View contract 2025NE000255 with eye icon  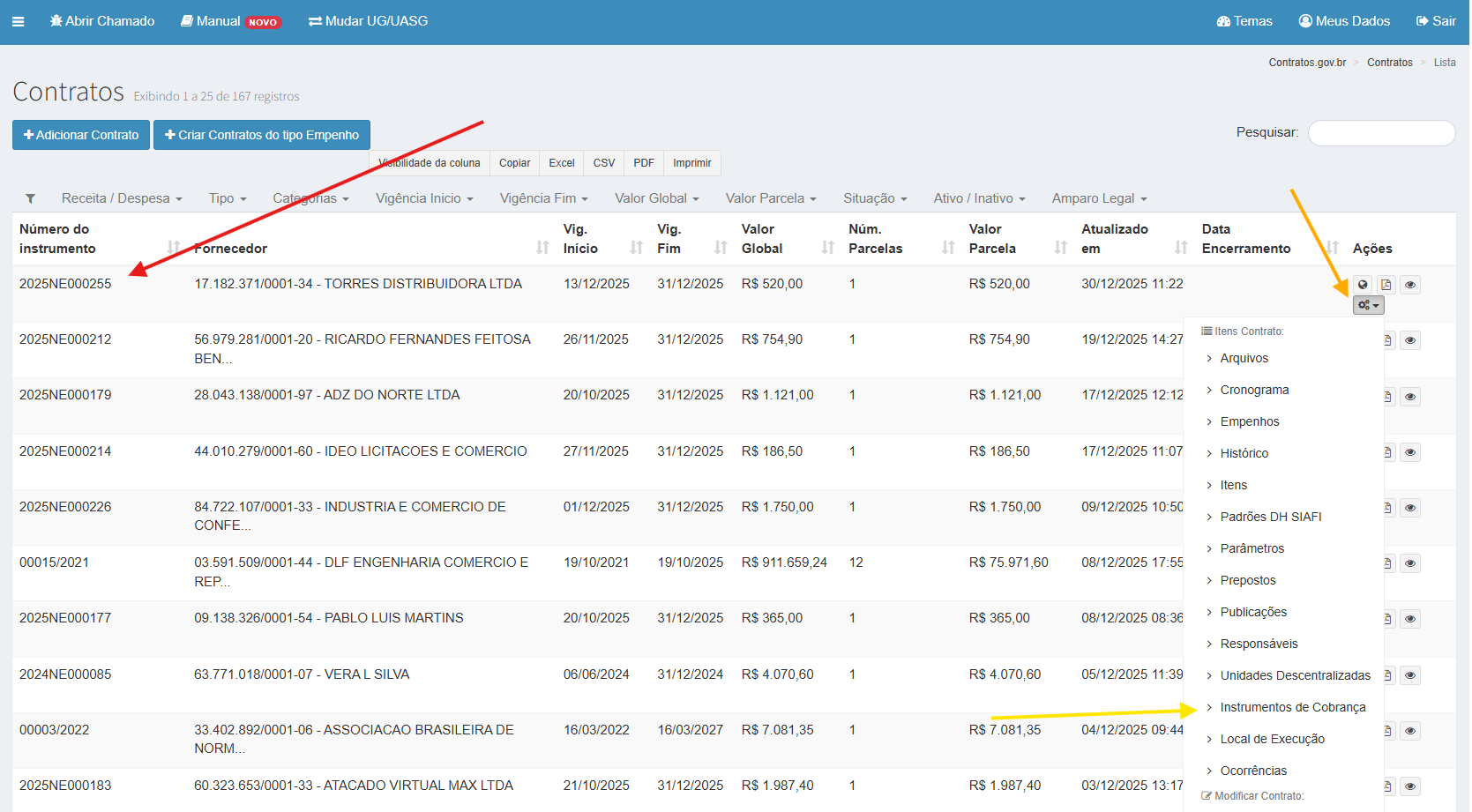point(1410,285)
